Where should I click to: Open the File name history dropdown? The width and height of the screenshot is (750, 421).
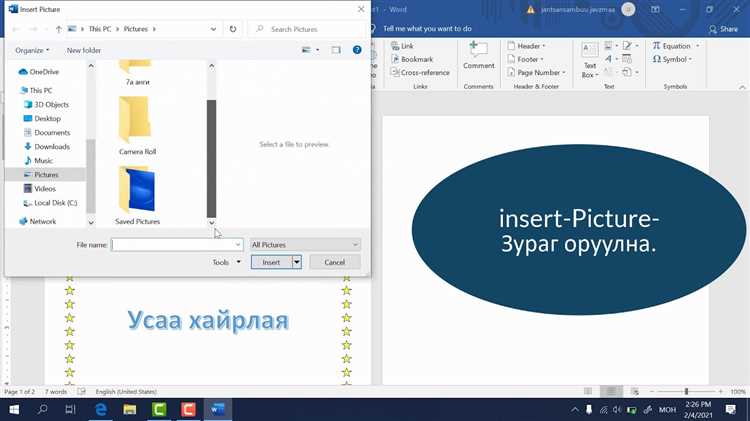(x=238, y=245)
